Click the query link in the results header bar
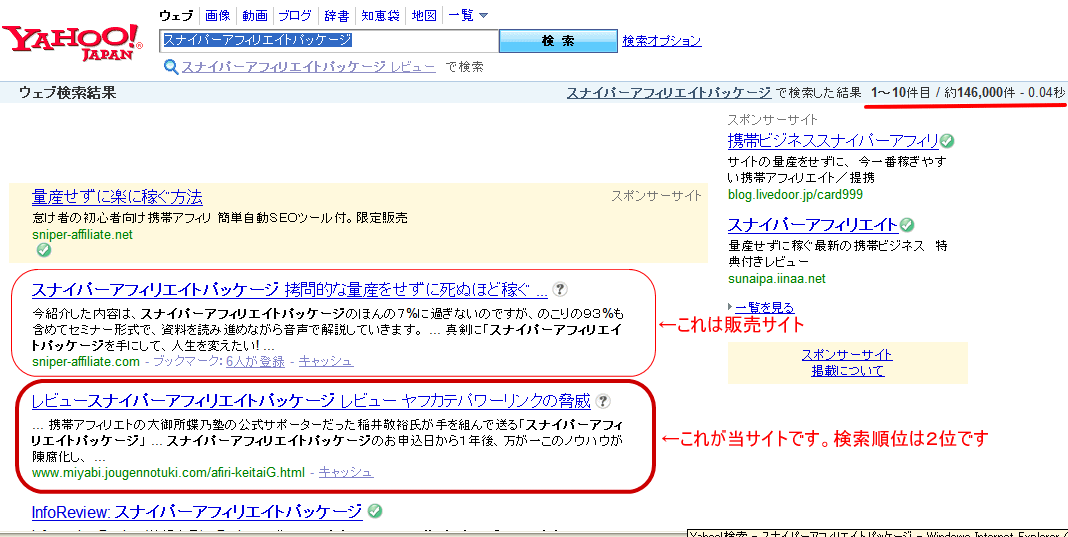Screen dimensions: 1068x537 point(669,93)
